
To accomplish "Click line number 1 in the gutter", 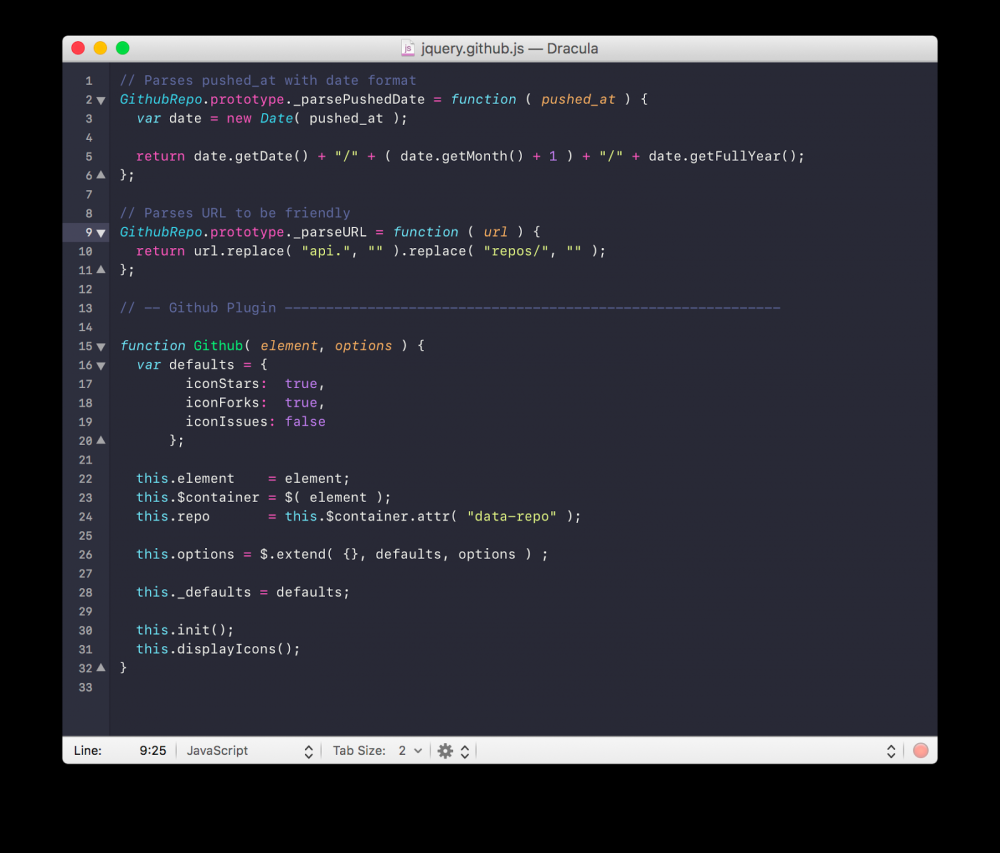I will (89, 81).
